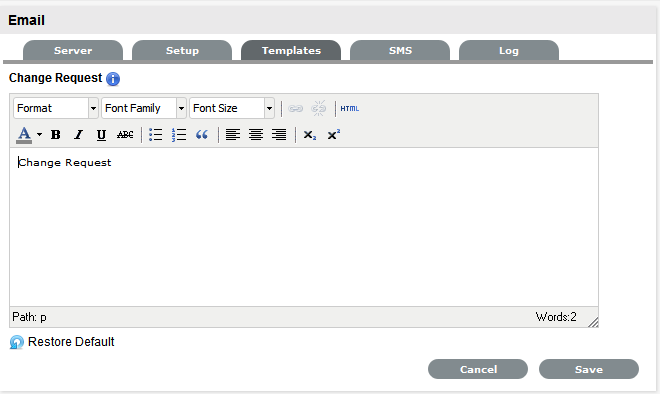Image resolution: width=660 pixels, height=394 pixels.
Task: Open the Format dropdown
Action: [x=56, y=108]
